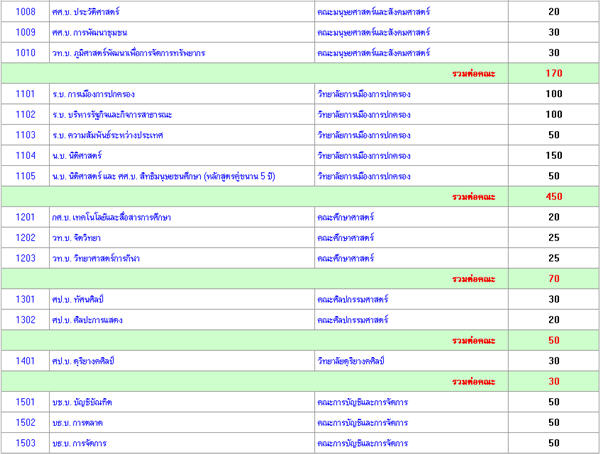Open ร.บ. การเมืองการปกครอง program link
The width and height of the screenshot is (600, 454).
point(96,94)
